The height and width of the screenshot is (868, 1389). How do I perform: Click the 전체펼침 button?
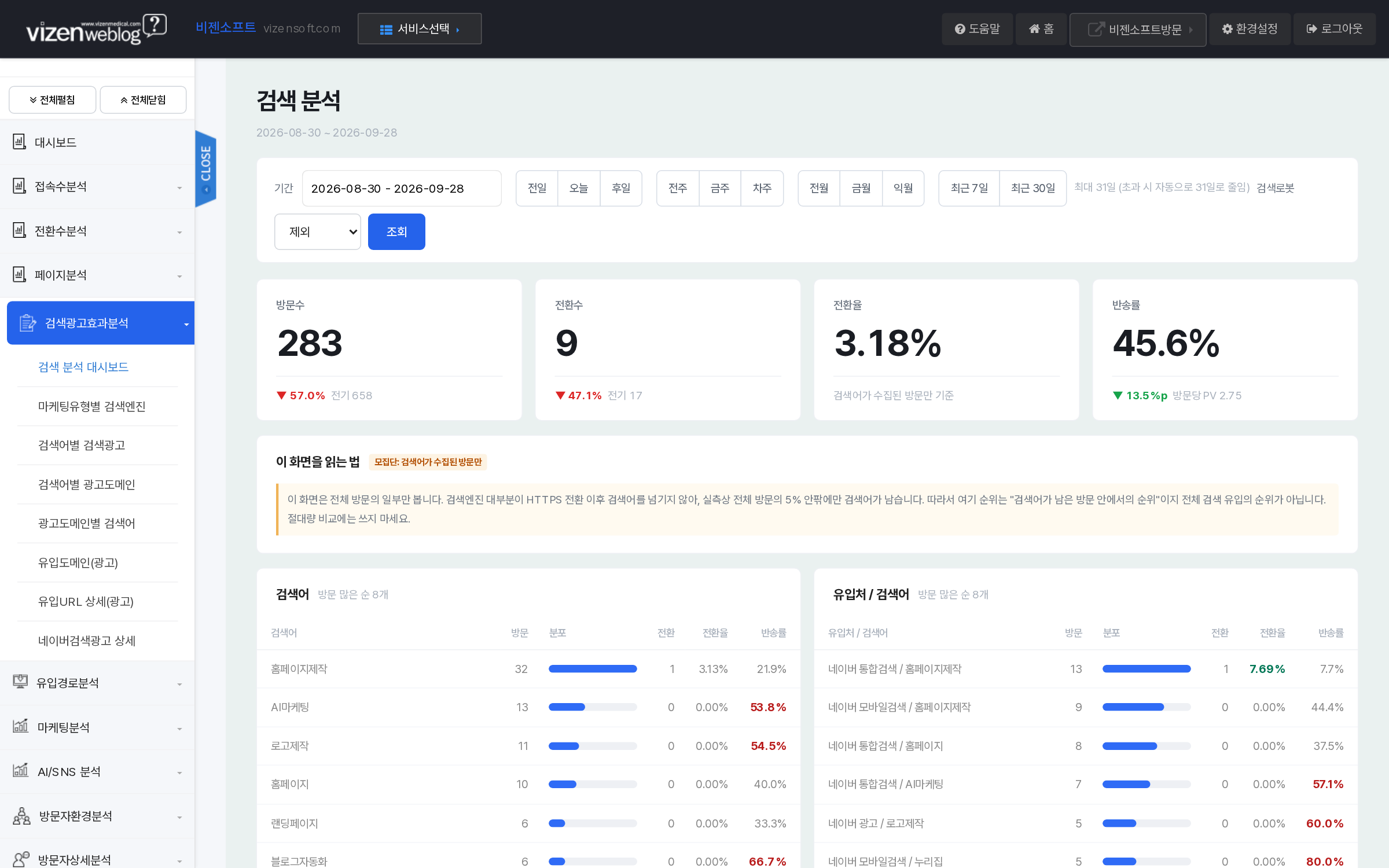pos(53,100)
